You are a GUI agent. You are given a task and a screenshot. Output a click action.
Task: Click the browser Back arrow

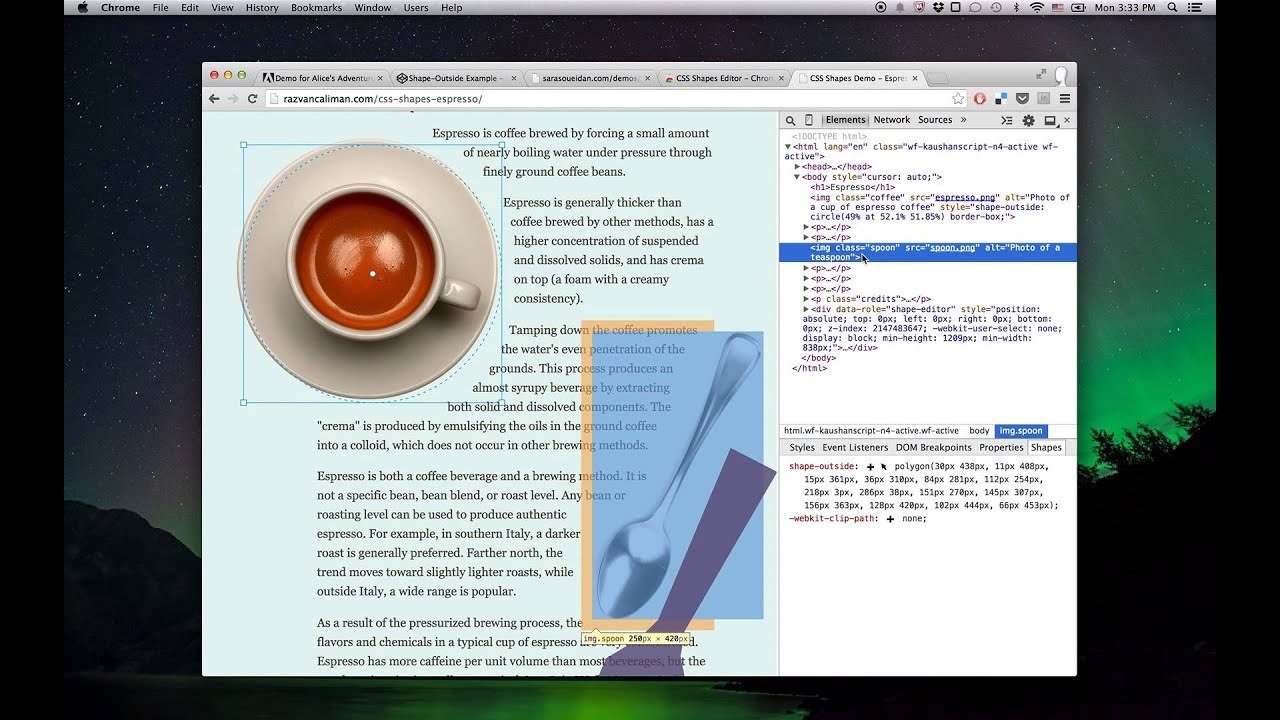[214, 99]
